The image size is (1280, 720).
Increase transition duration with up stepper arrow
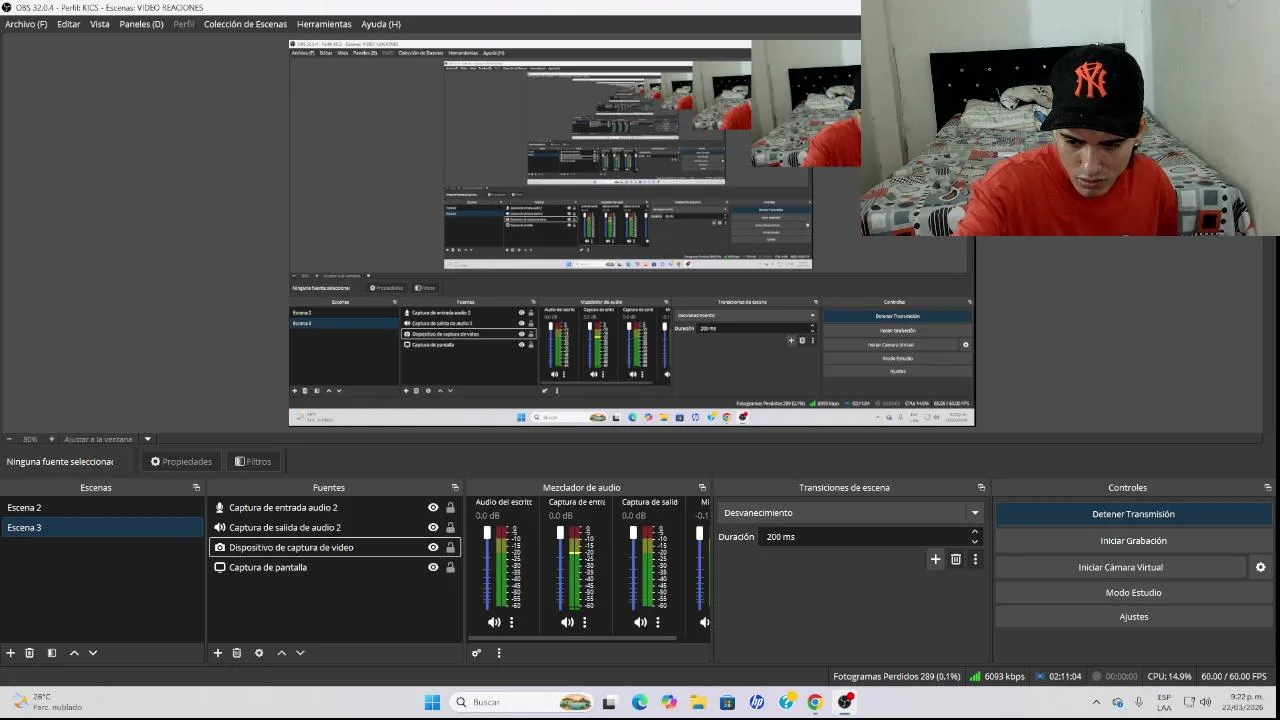coord(975,532)
